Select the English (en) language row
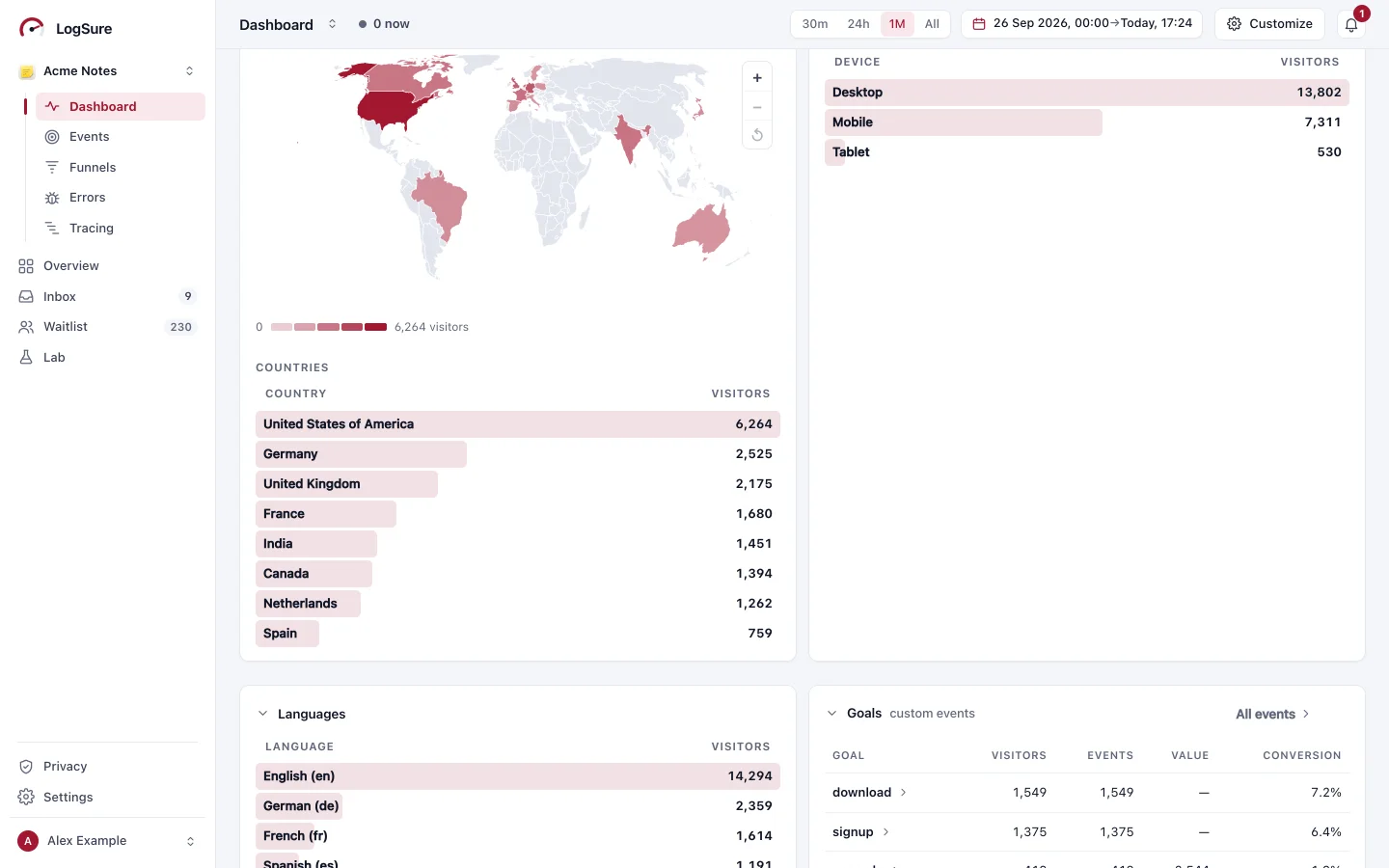1389x868 pixels. [x=518, y=776]
